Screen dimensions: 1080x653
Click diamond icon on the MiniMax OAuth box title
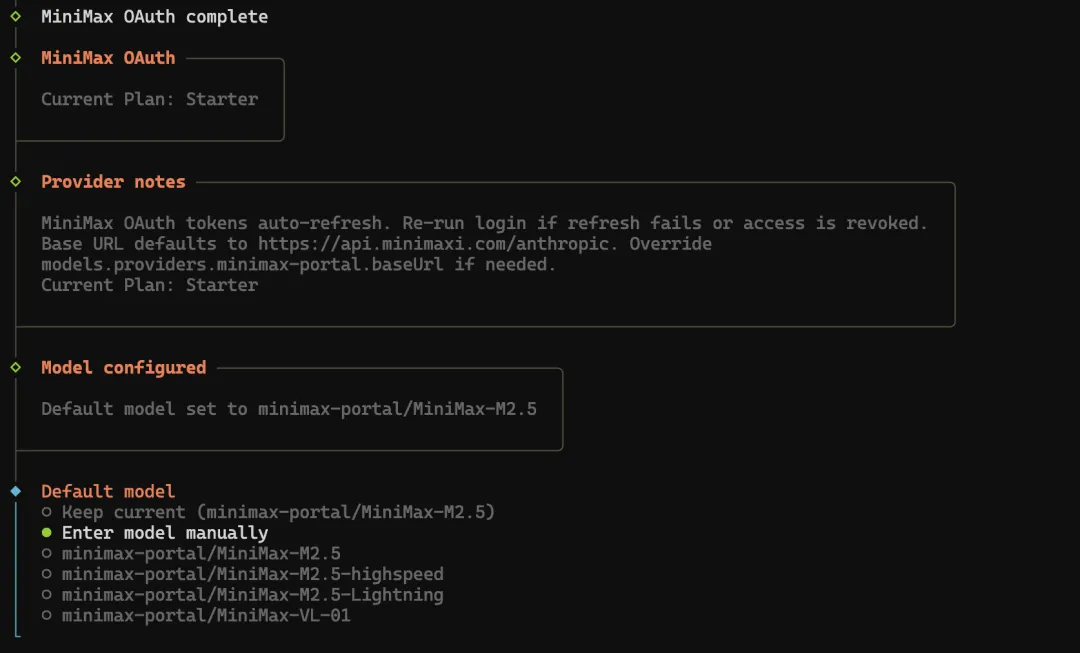[x=15, y=58]
